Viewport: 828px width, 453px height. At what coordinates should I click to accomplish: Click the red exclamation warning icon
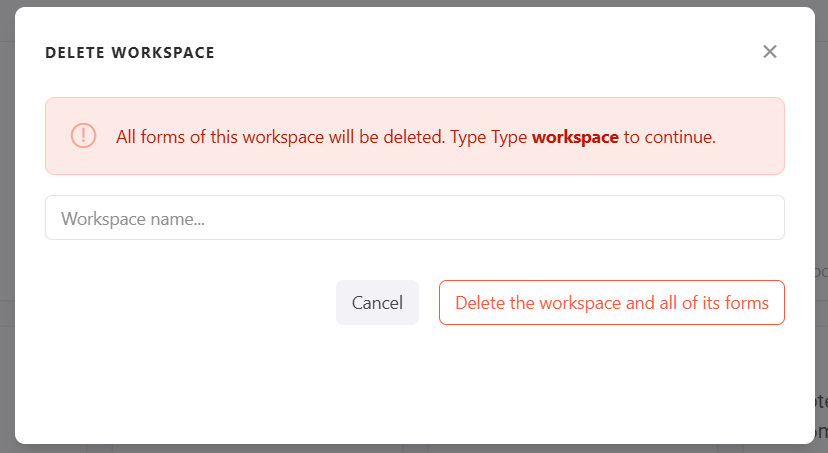tap(83, 136)
